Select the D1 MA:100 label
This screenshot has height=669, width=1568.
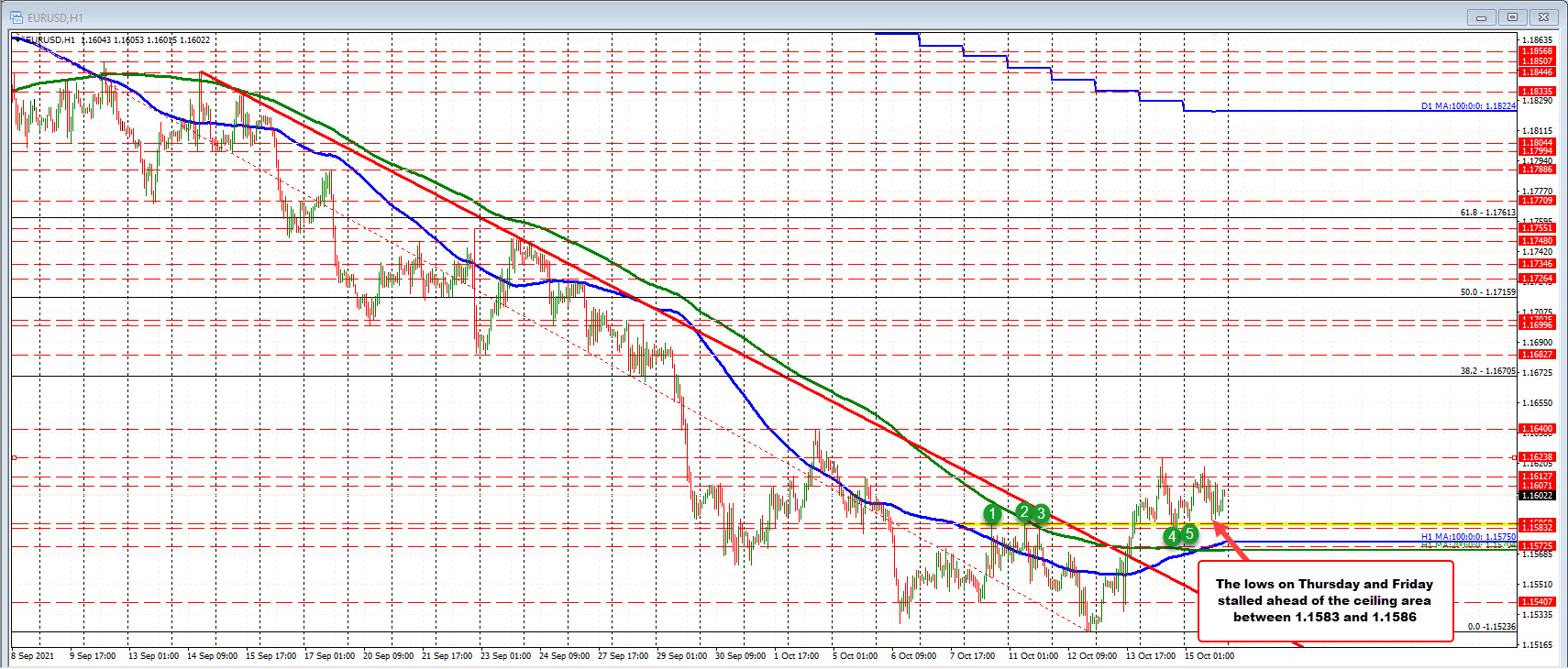point(1467,106)
